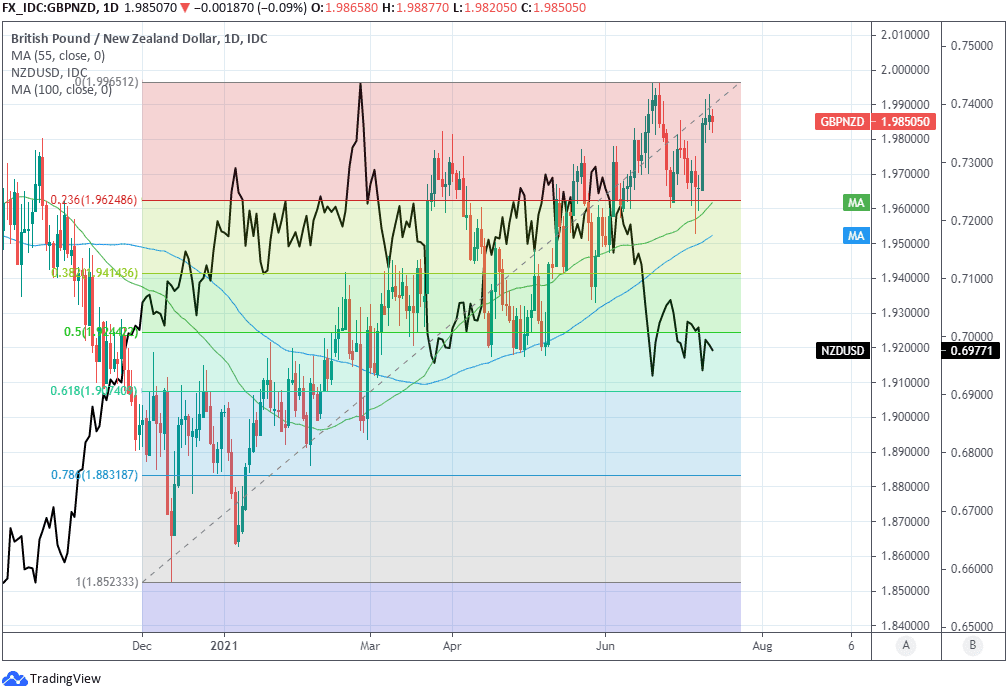Toggle the A auto-scale button
This screenshot has height=690, width=1006.
tap(905, 645)
